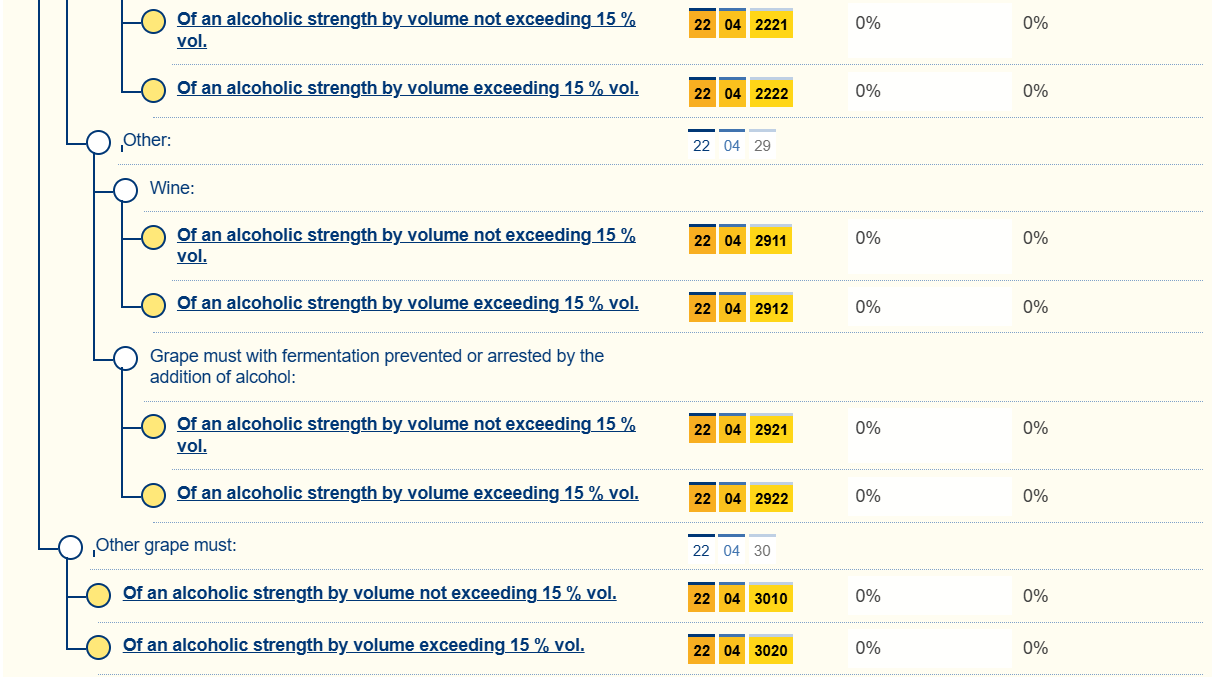Click the yellow tree bullet for code 2921
1212x677 pixels.
(153, 427)
